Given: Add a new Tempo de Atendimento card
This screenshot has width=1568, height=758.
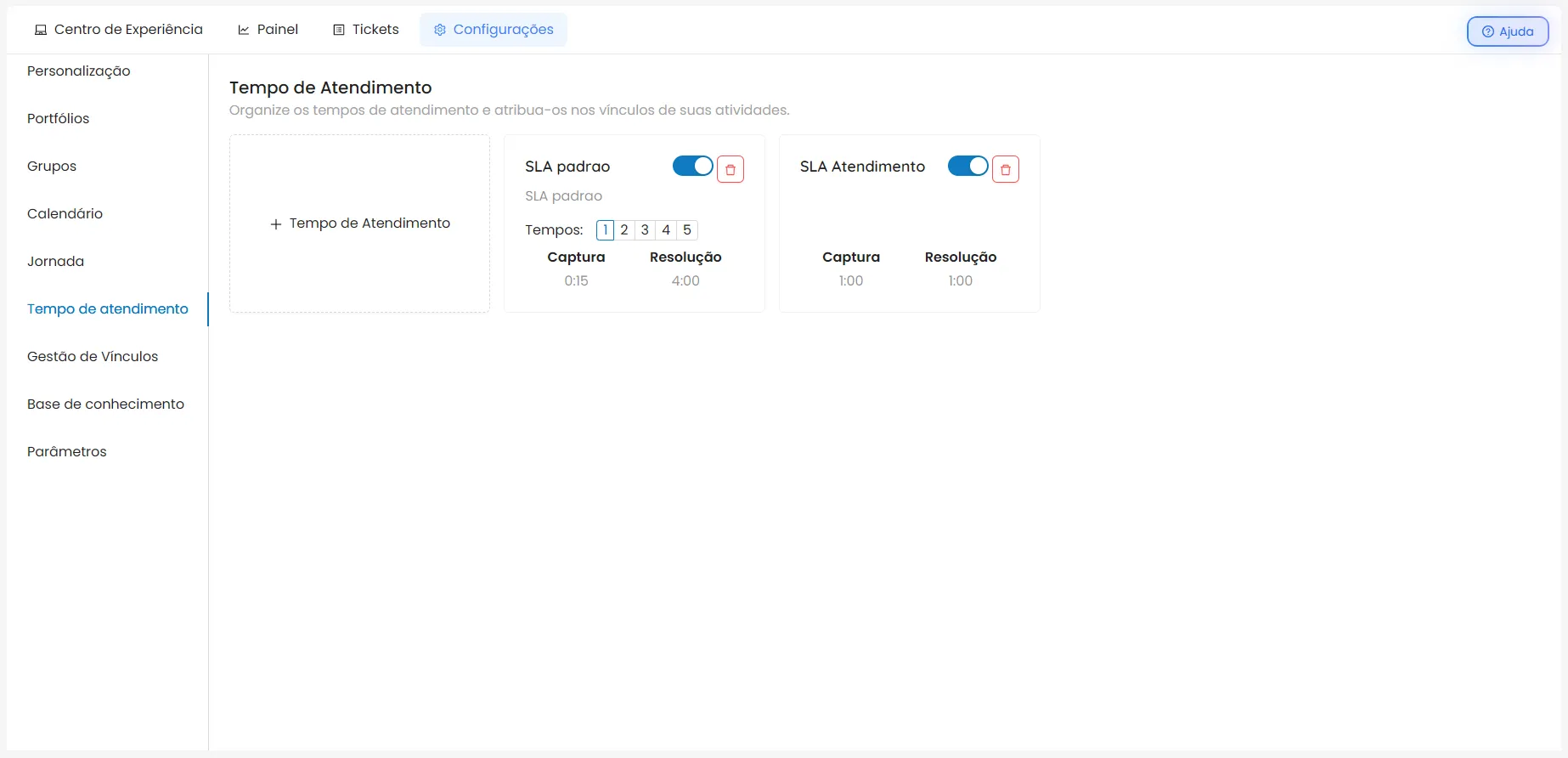Looking at the screenshot, I should (x=359, y=223).
